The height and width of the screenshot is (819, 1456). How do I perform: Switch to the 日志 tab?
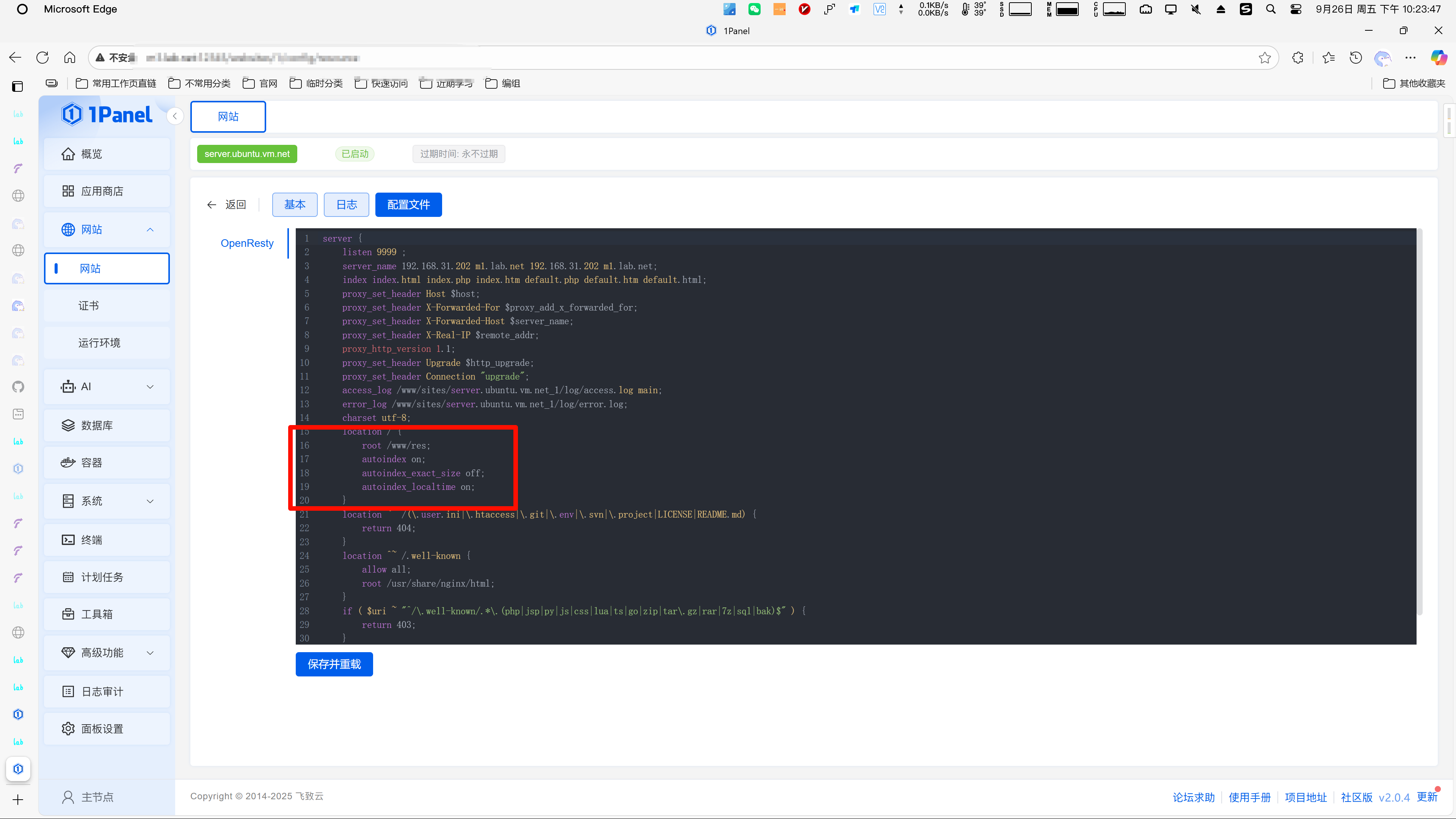click(x=346, y=205)
